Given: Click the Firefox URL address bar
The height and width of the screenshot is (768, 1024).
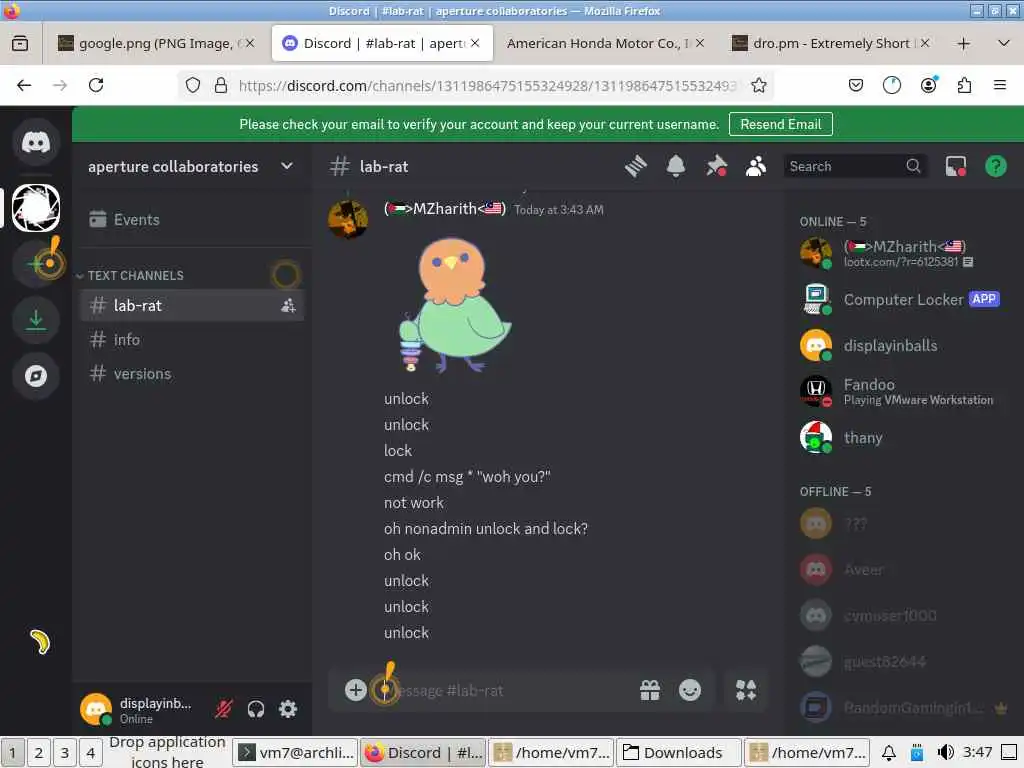Looking at the screenshot, I should pos(488,86).
